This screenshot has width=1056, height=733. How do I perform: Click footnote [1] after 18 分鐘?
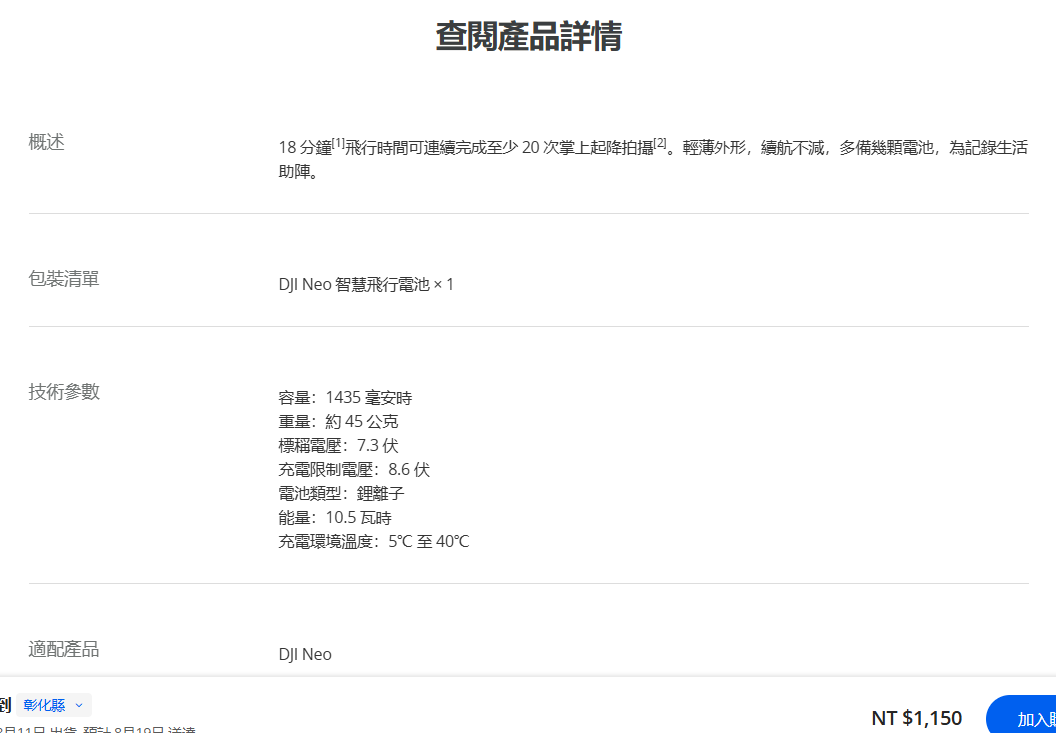coord(339,143)
